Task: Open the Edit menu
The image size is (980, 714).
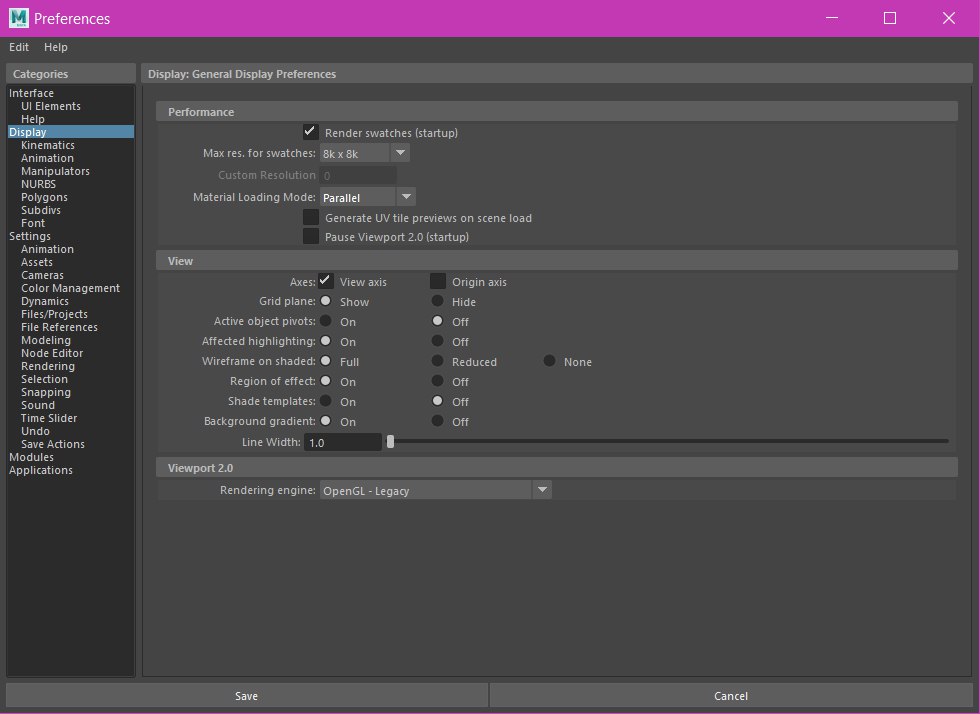Action: [x=19, y=47]
